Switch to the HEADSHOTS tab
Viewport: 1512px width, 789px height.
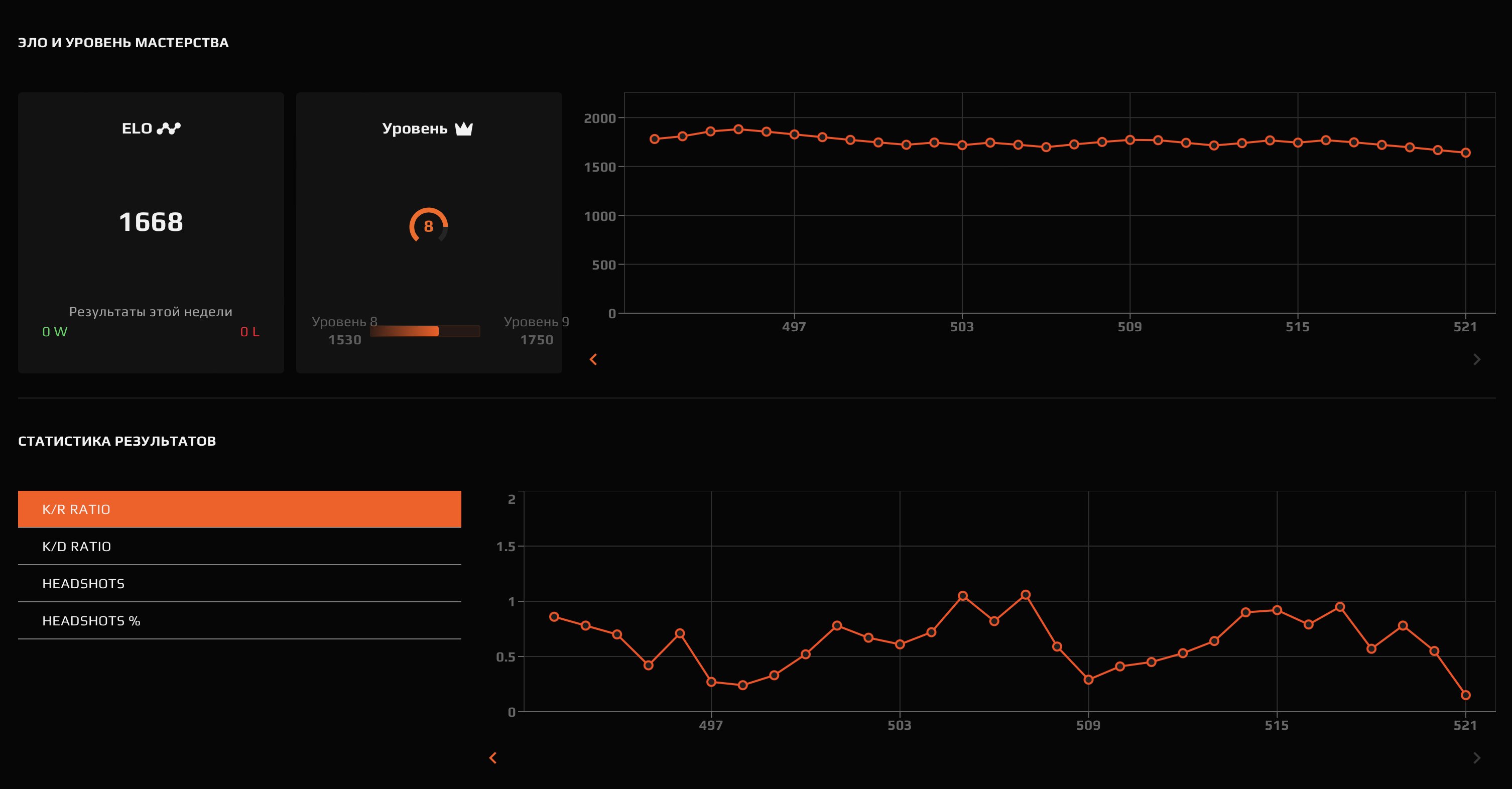(x=240, y=584)
